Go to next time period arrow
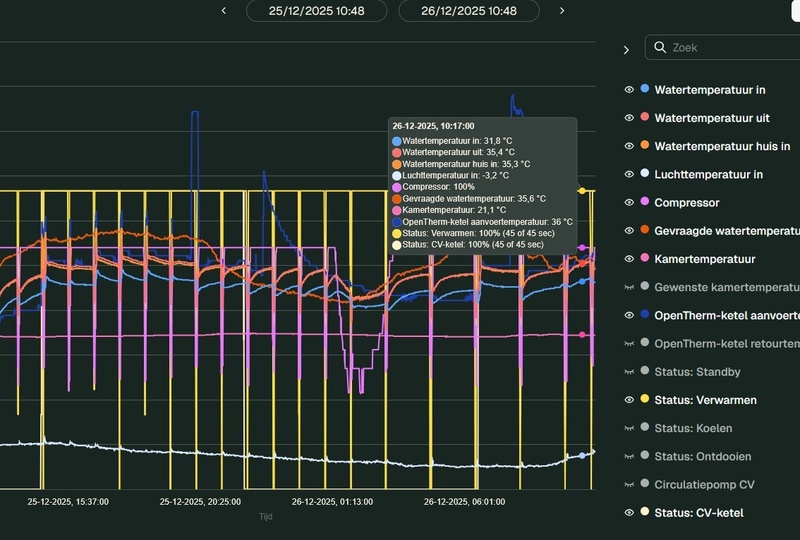Screen dimensions: 800x540 click(562, 11)
